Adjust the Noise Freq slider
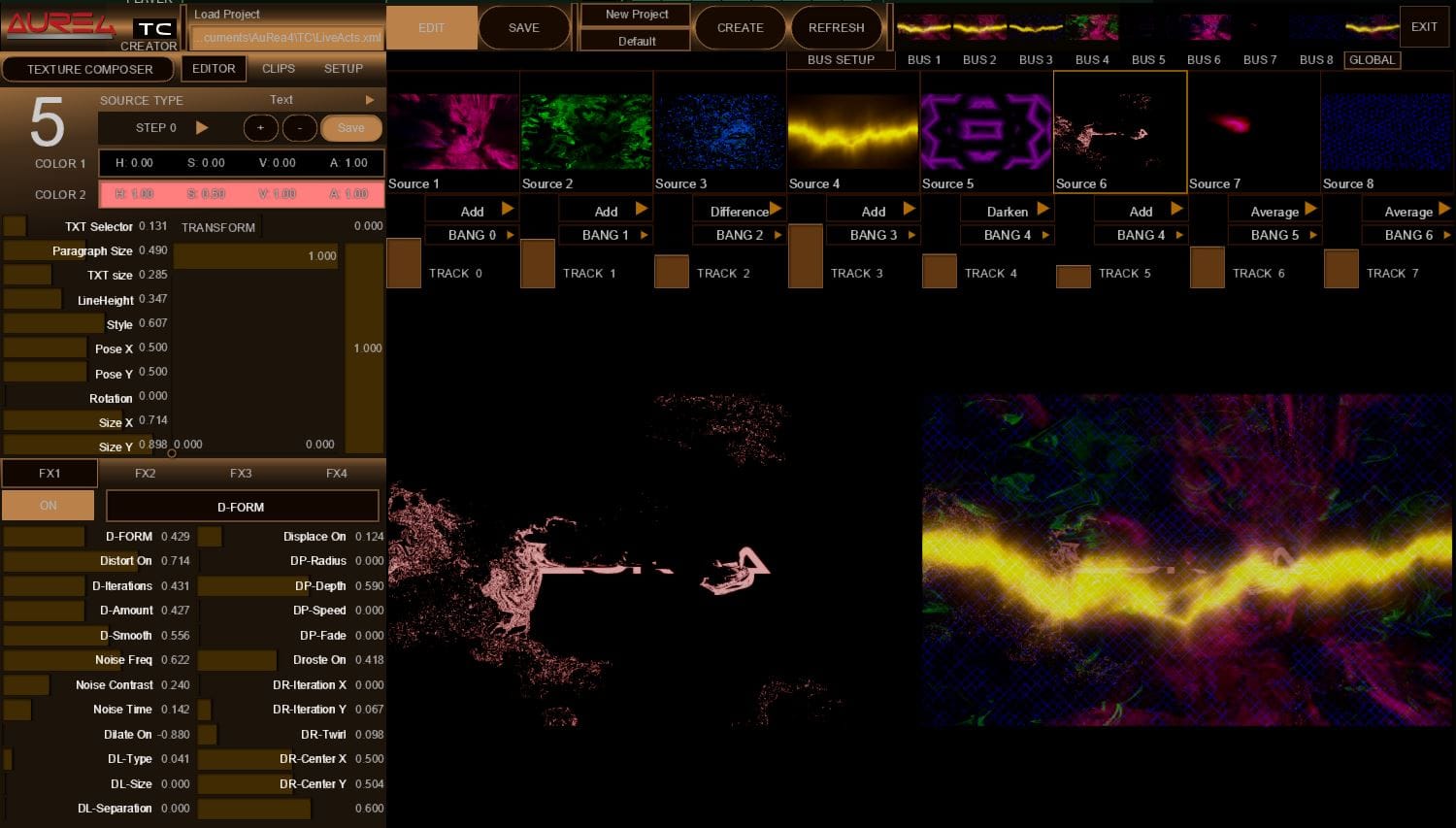The width and height of the screenshot is (1456, 828). pos(78,660)
